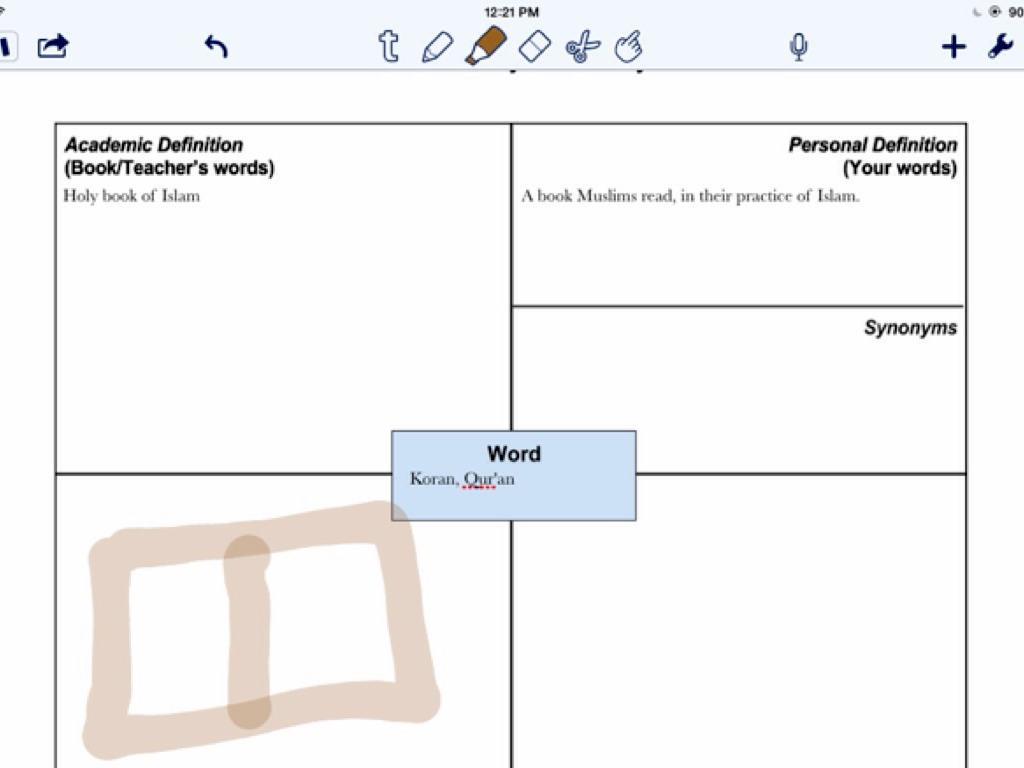Tap the 'Holy book of Islam' text
The image size is (1024, 768).
coord(131,196)
